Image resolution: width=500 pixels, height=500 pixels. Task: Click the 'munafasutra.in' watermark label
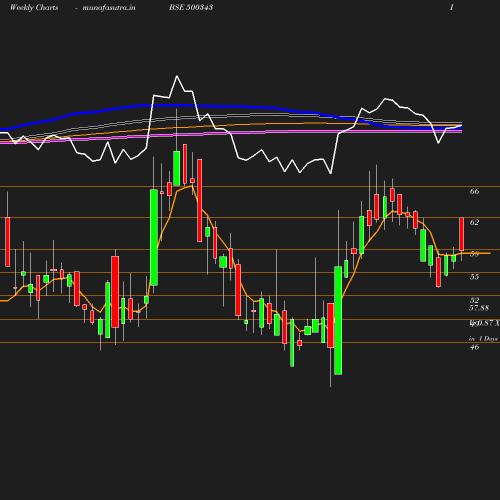109,7
